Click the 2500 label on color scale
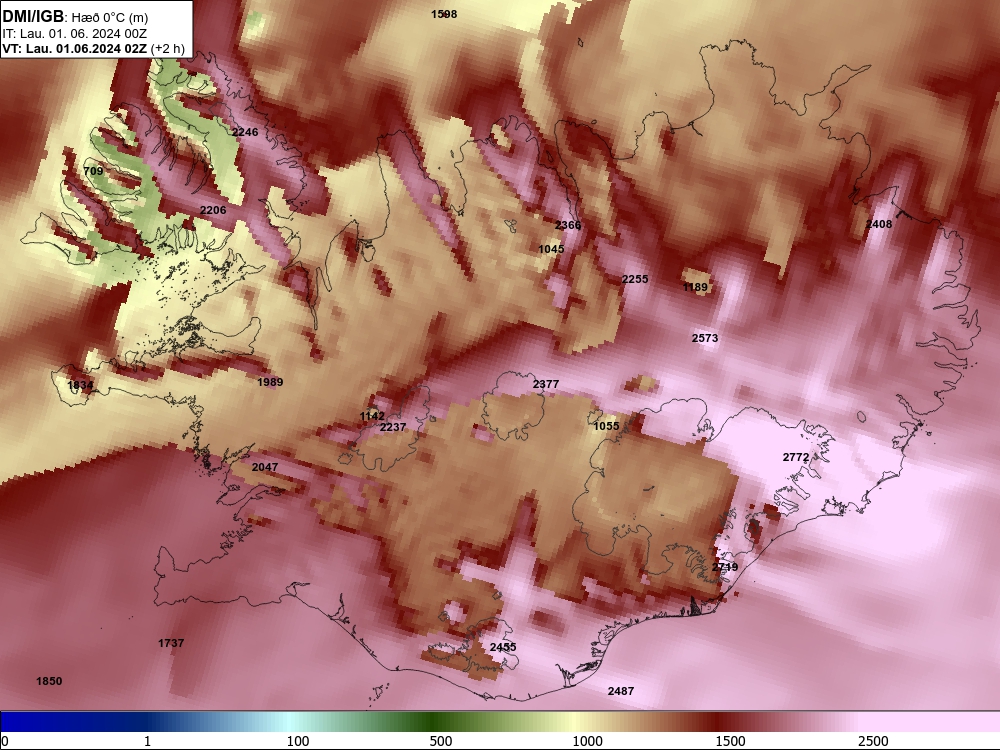The width and height of the screenshot is (1000, 750). pos(872,741)
